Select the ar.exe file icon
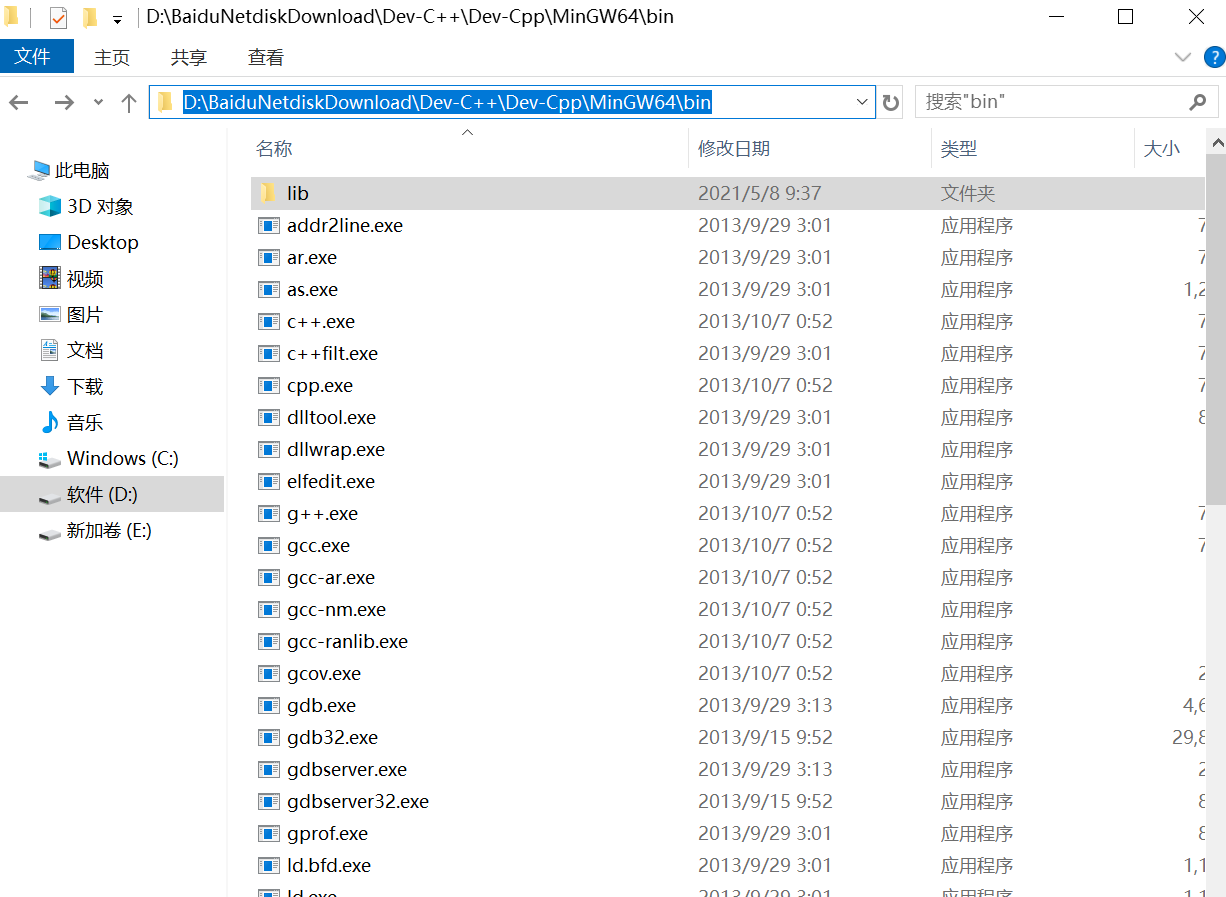 (268, 258)
